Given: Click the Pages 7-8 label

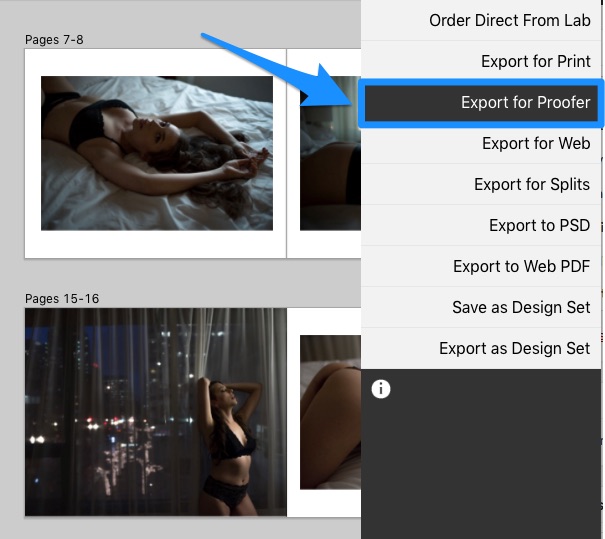Looking at the screenshot, I should click(x=54, y=40).
